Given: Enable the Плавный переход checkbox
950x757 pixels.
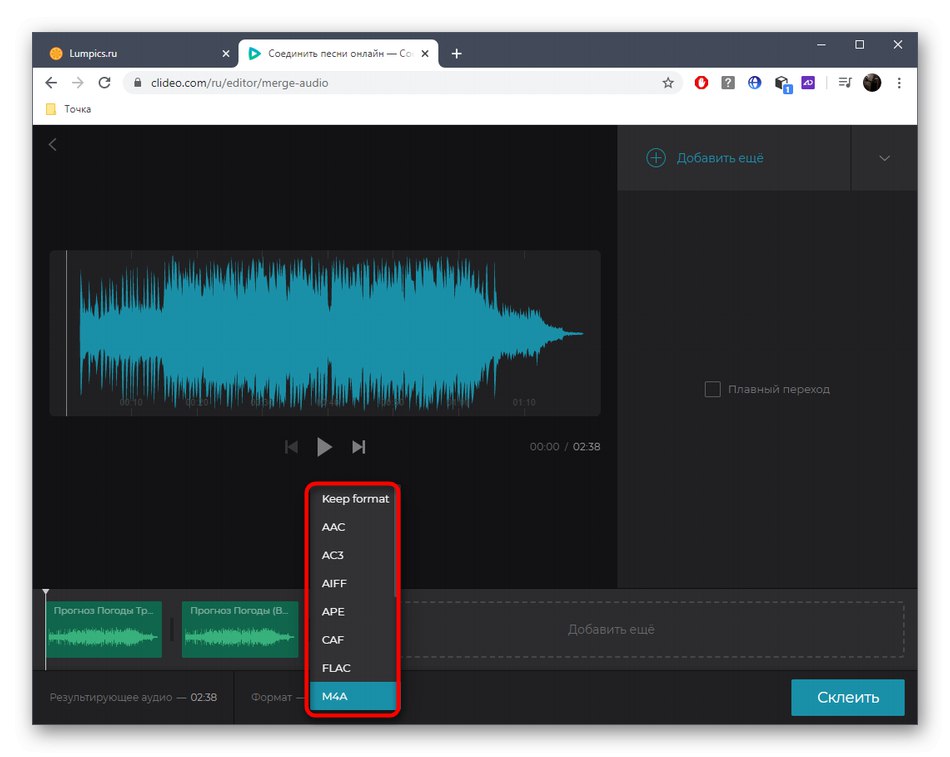Looking at the screenshot, I should [x=712, y=389].
